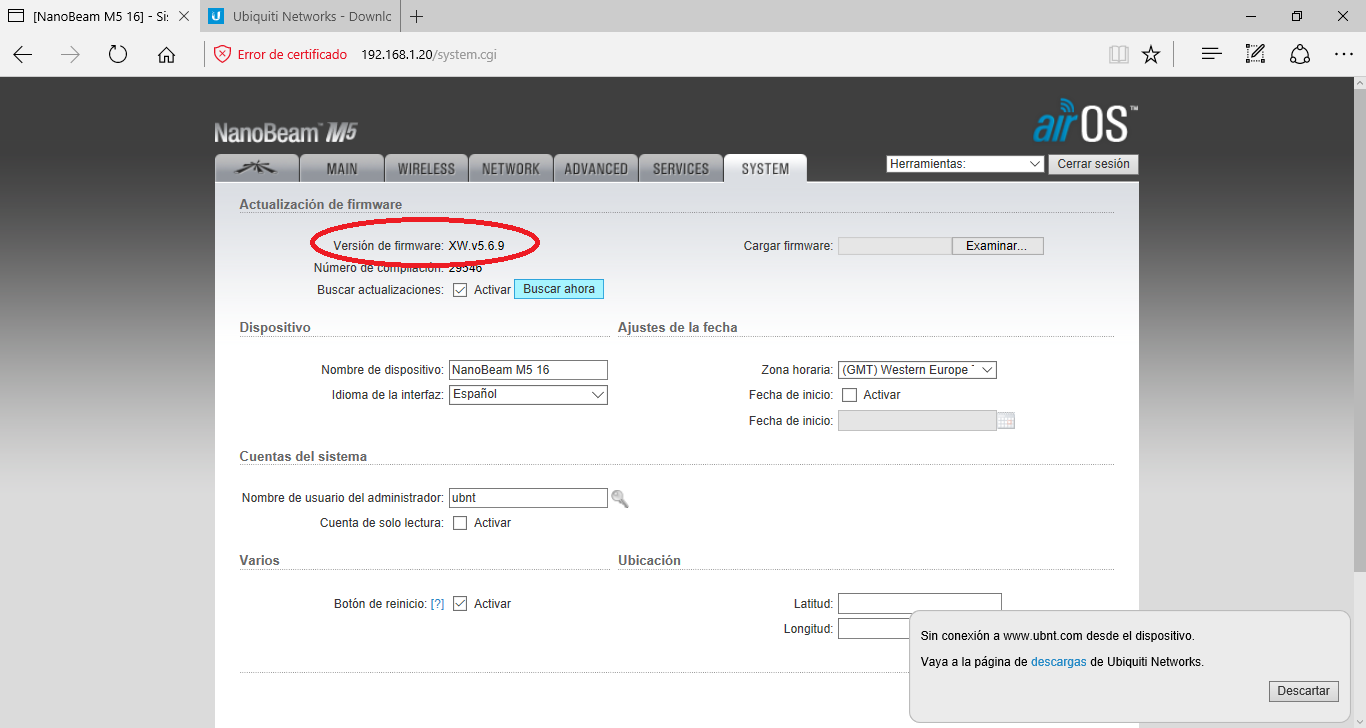1366x728 pixels.
Task: Toggle Botón de reinicio Activar checkbox
Action: coord(460,604)
